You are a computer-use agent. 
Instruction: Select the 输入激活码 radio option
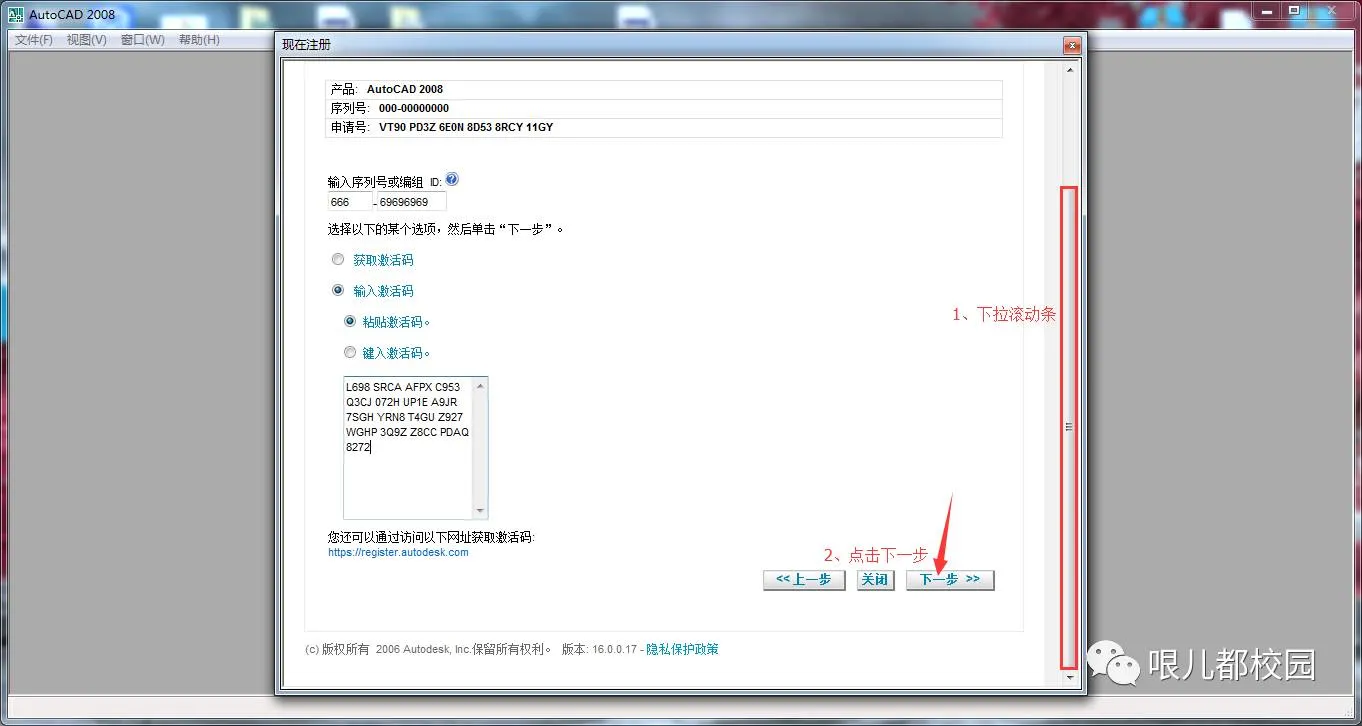pos(337,291)
